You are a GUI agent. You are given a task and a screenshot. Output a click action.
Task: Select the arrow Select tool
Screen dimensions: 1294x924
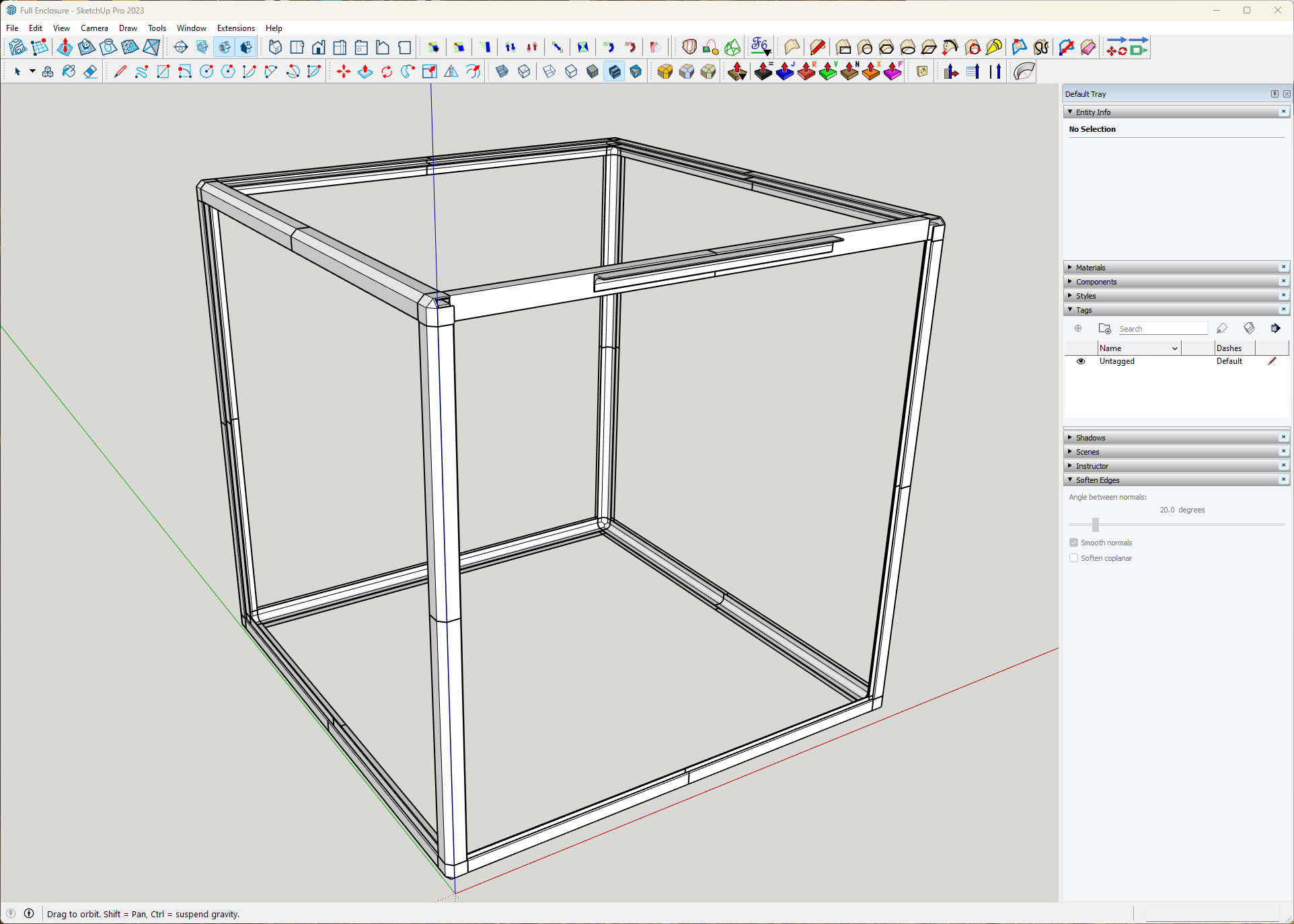[x=17, y=71]
